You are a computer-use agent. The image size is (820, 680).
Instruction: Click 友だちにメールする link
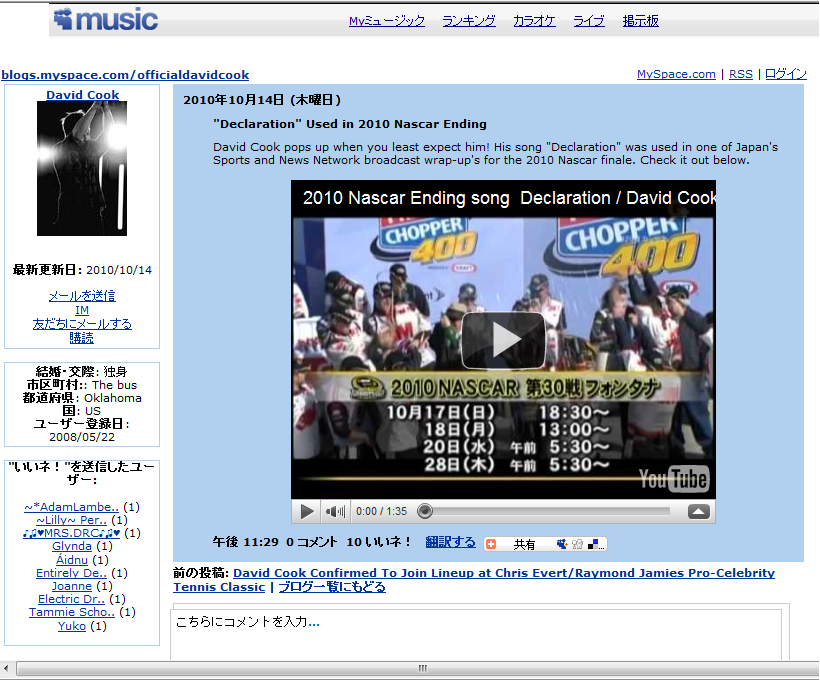tap(82, 324)
